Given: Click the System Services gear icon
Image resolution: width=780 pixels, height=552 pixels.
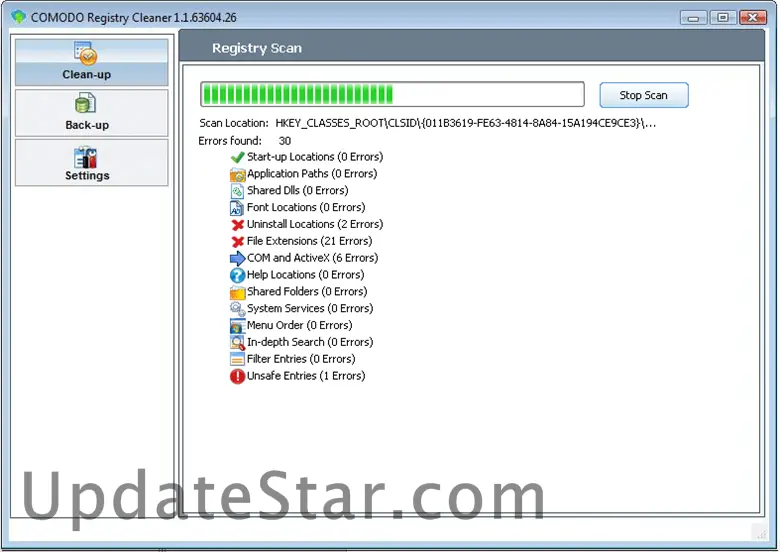Looking at the screenshot, I should coord(237,308).
